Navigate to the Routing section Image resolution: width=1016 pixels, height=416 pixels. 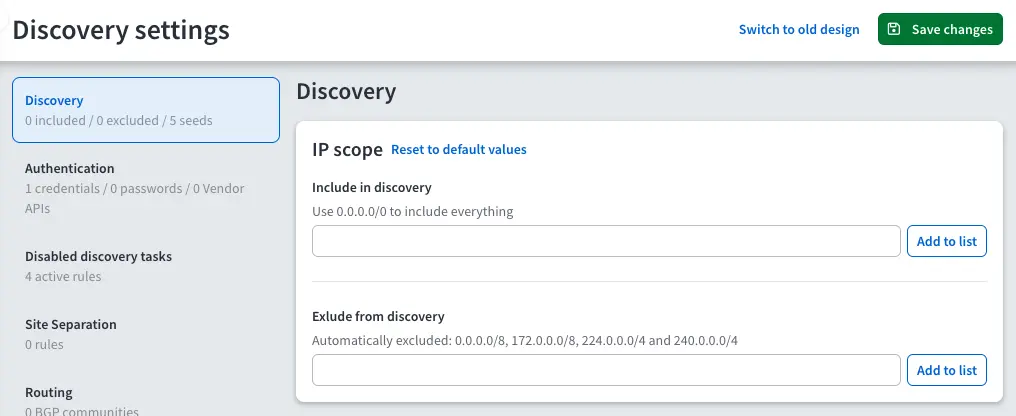coord(146,400)
